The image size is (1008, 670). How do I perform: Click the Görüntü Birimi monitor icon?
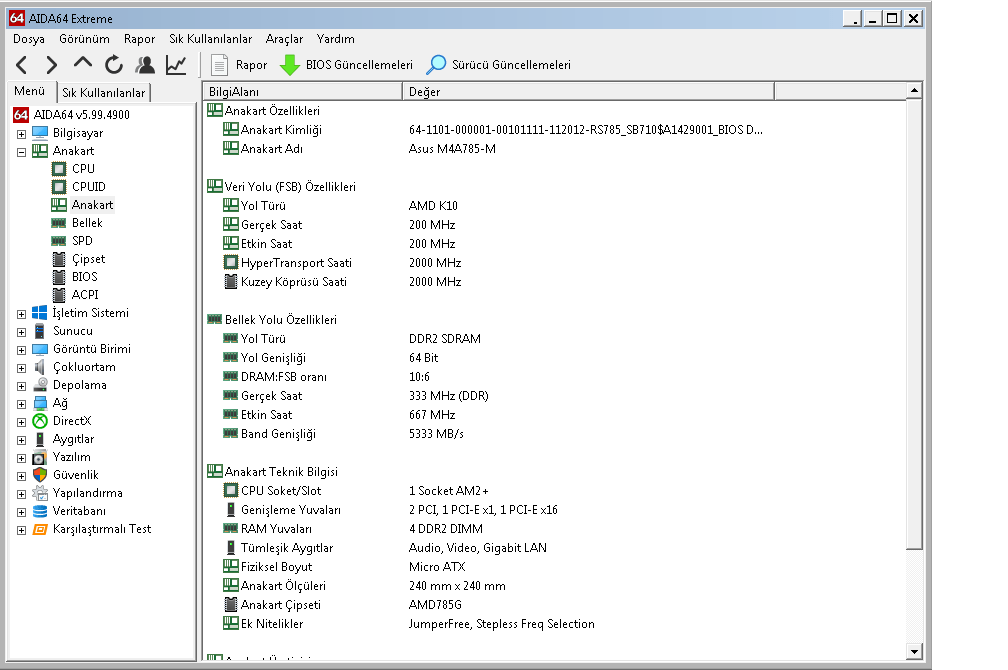[x=40, y=349]
